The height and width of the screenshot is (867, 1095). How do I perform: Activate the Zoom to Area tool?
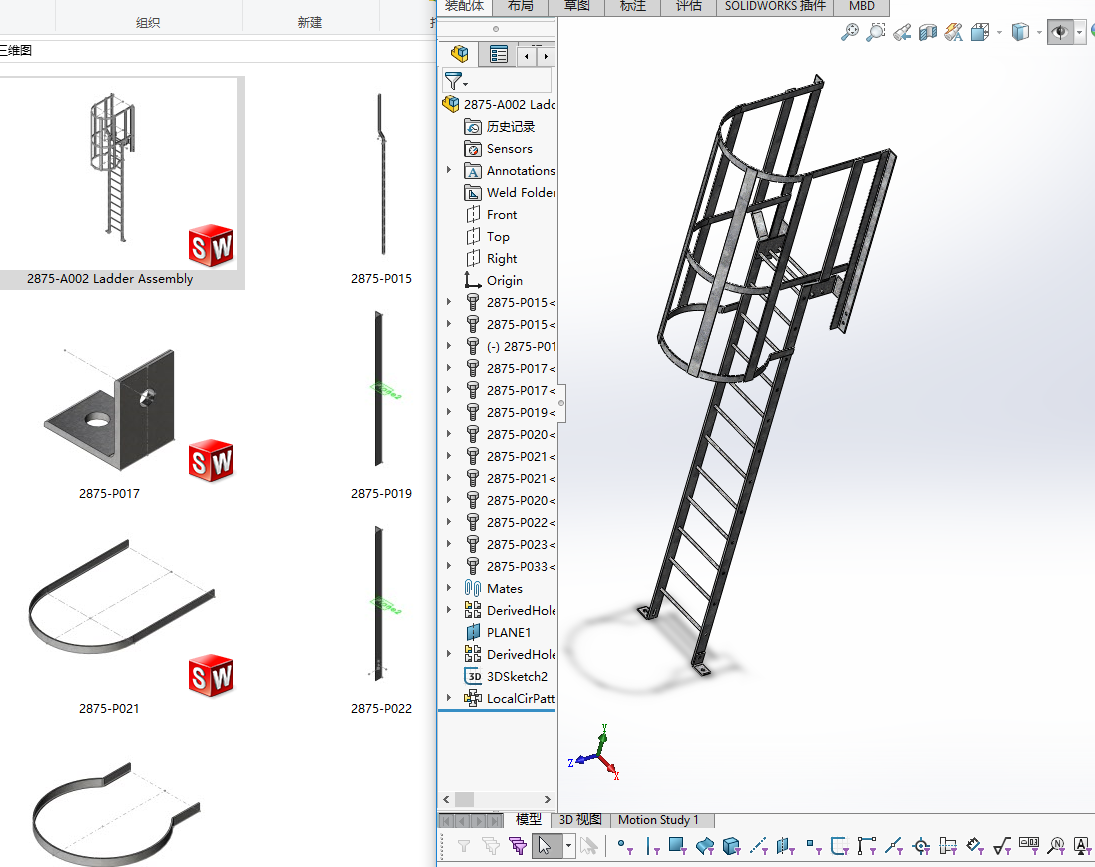coord(875,33)
